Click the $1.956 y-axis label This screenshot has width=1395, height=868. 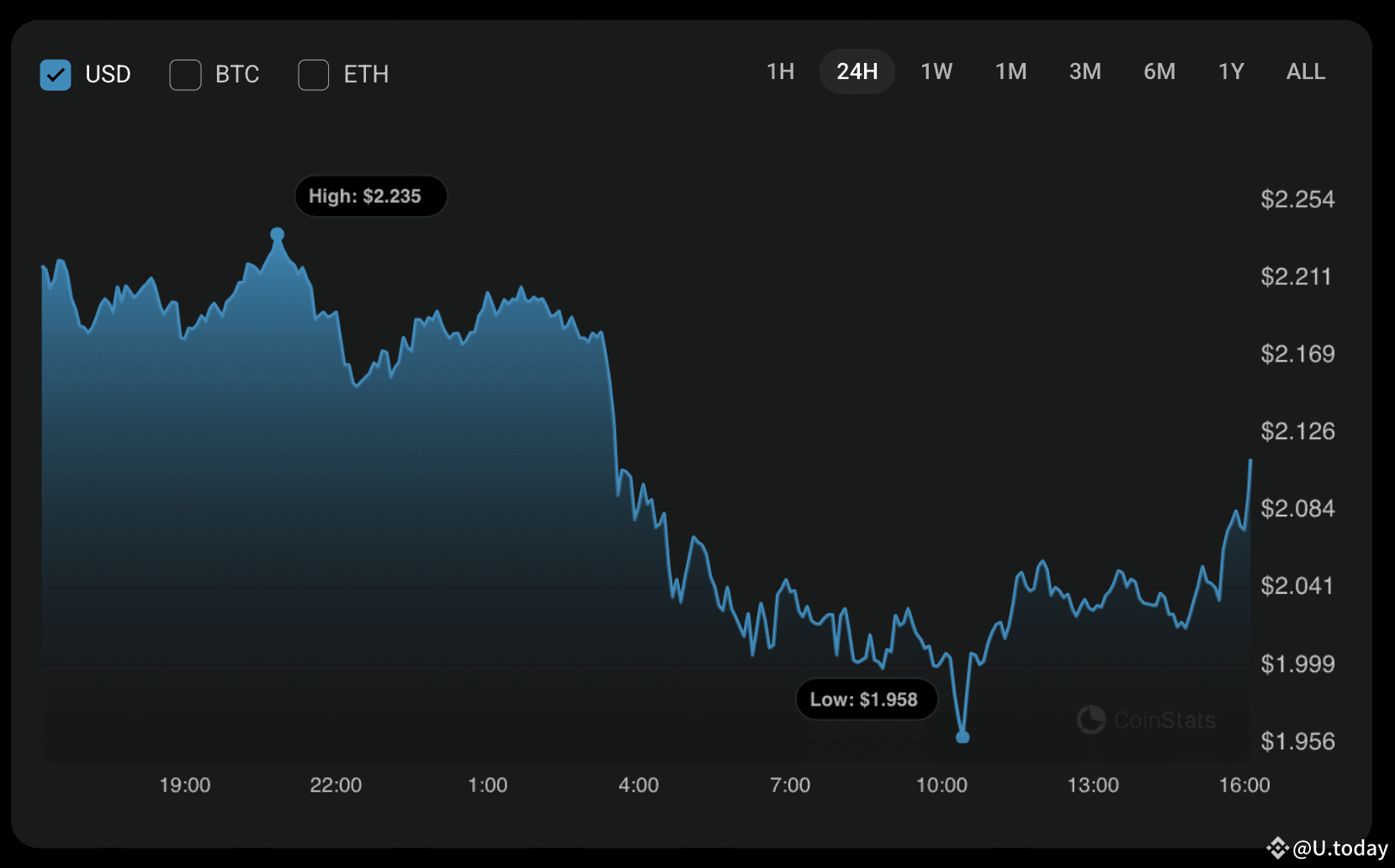point(1297,741)
